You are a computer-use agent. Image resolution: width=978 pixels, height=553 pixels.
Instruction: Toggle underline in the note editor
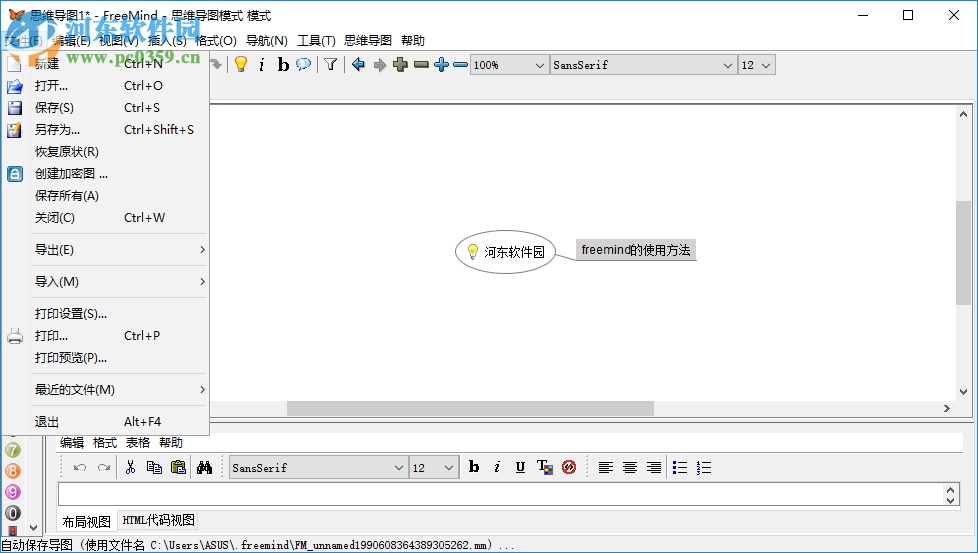[x=520, y=467]
